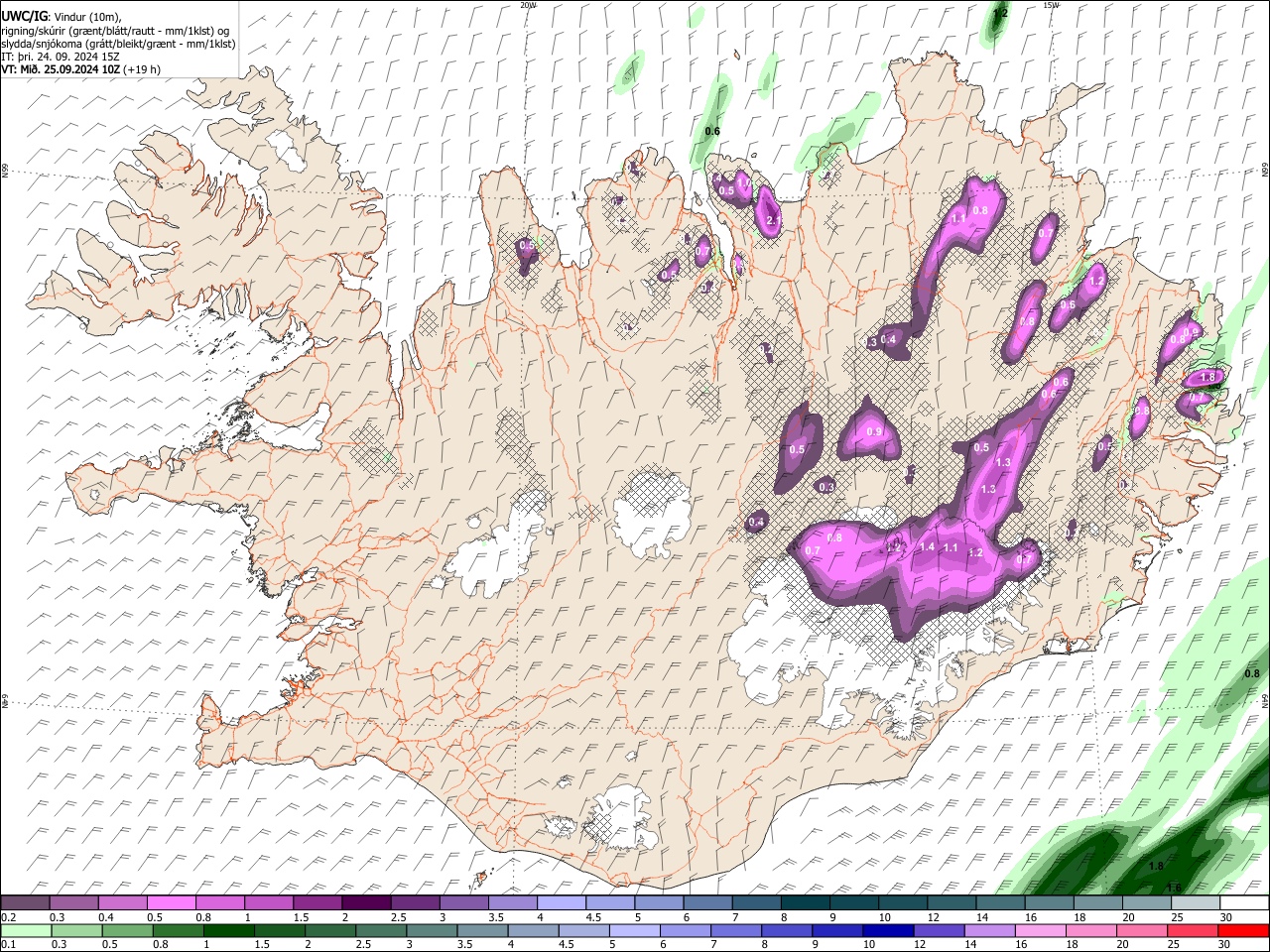1270x952 pixels.
Task: Click the '0.1' label on the rain scale
Action: coord(8,944)
